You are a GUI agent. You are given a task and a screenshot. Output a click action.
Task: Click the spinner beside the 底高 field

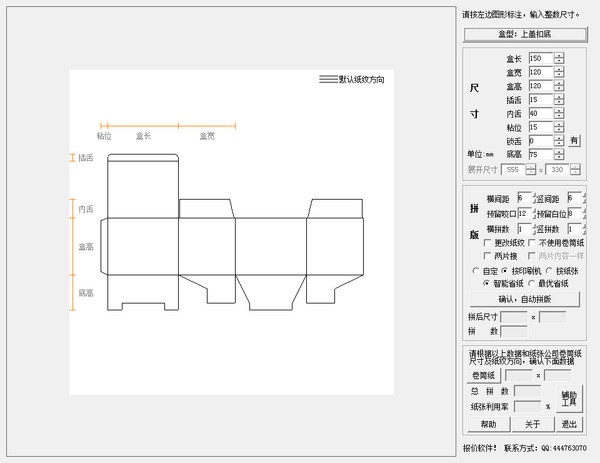(x=558, y=155)
